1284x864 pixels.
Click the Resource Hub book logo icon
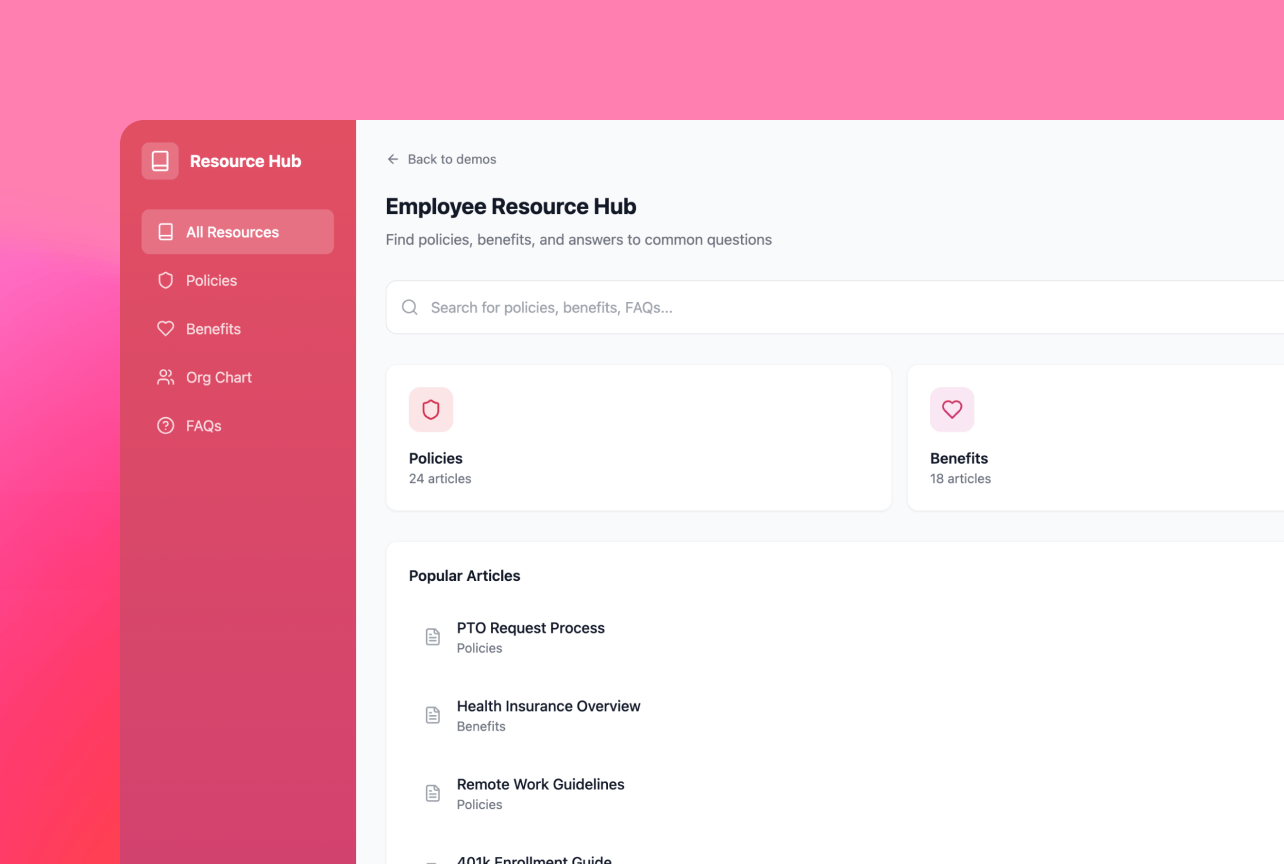[x=160, y=161]
